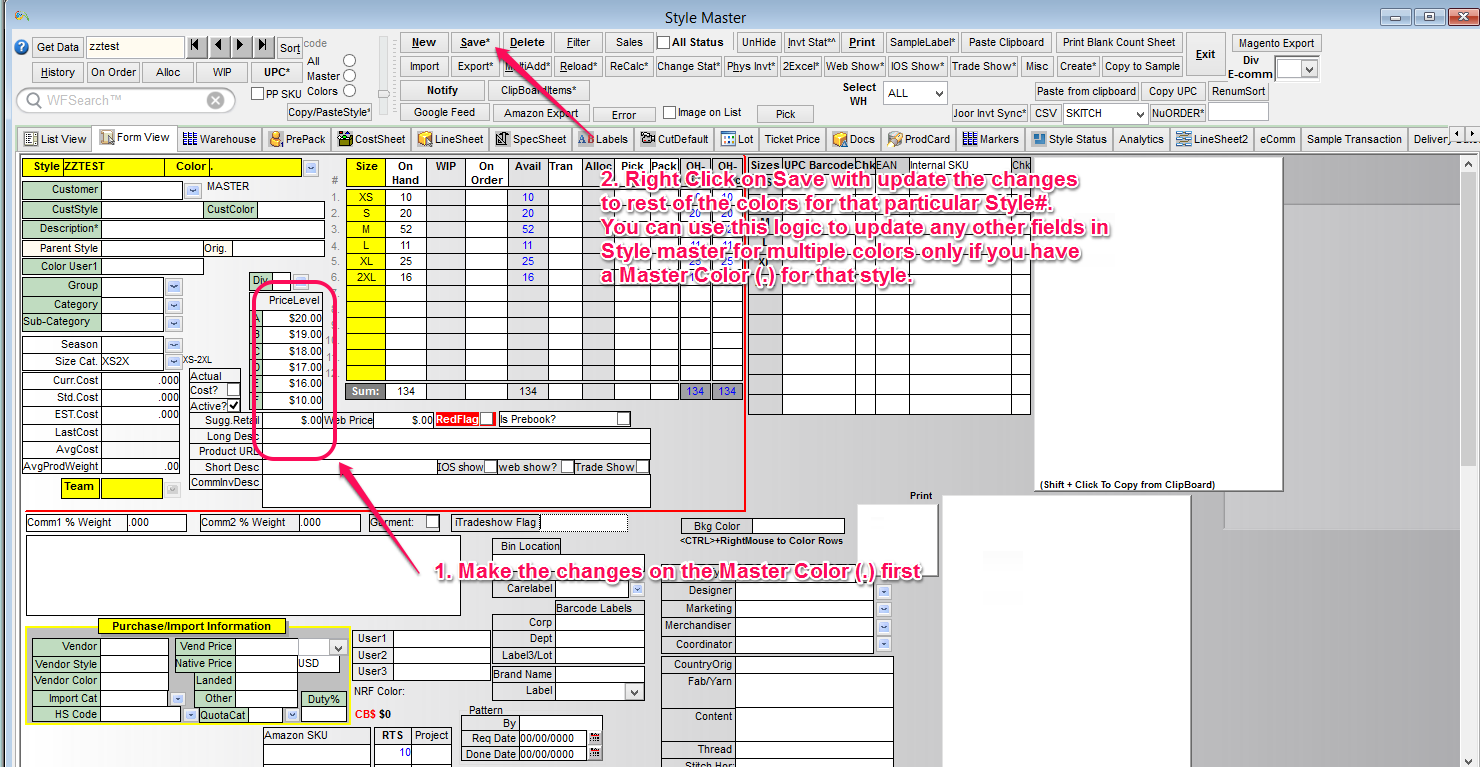Jump to last record navigation arrow
1480x767 pixels.
[x=263, y=47]
